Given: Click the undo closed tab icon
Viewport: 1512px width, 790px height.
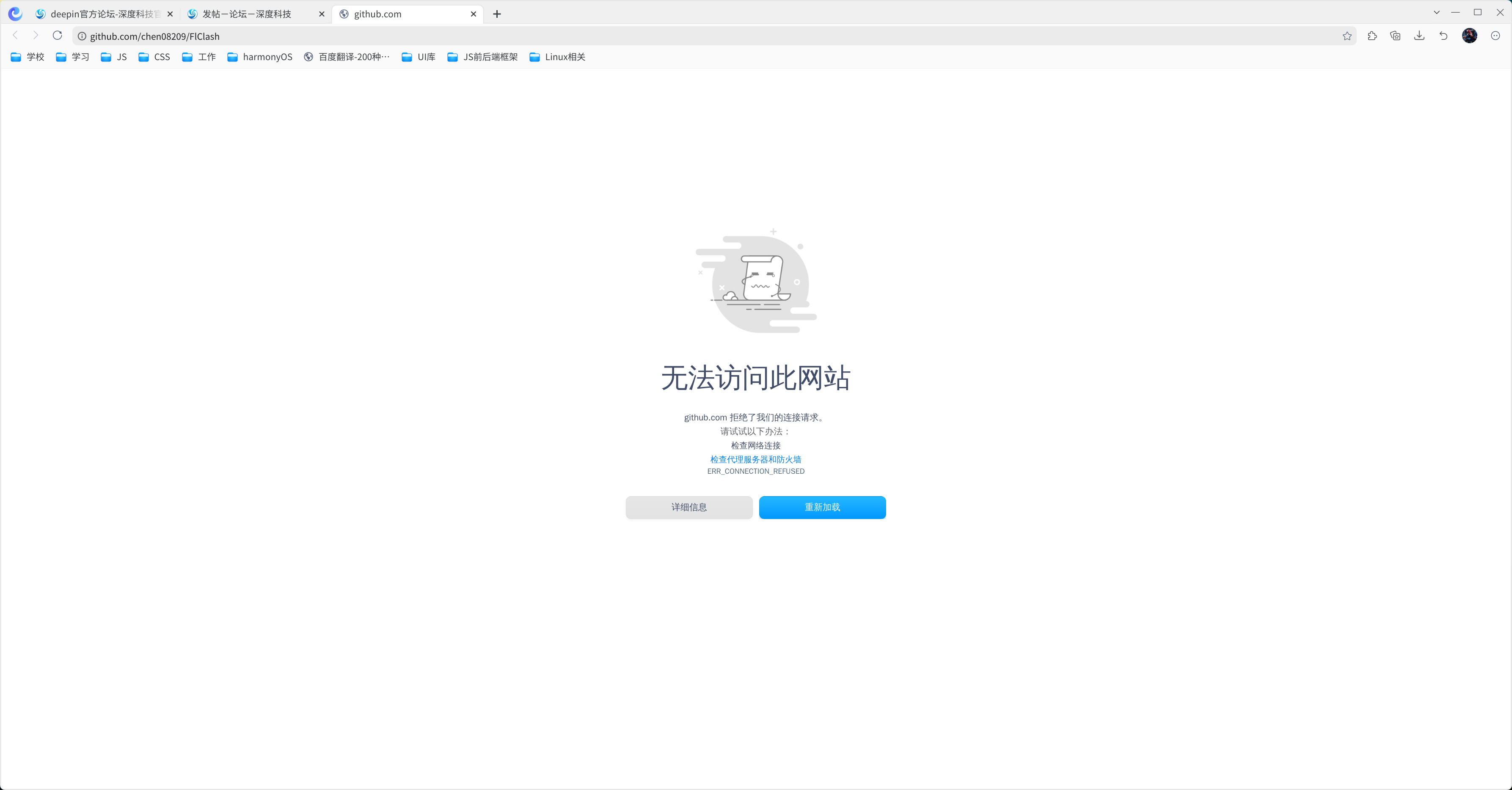Looking at the screenshot, I should [1443, 36].
